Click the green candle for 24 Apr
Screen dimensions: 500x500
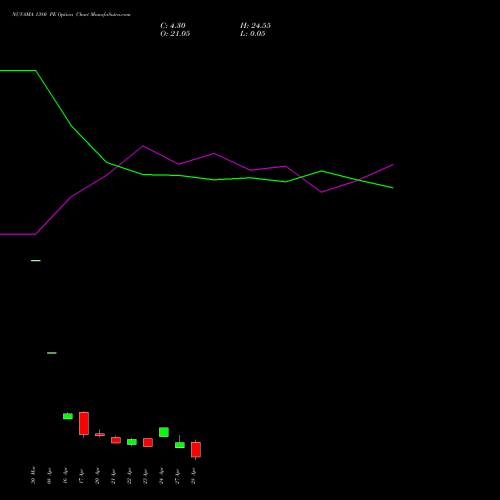[164, 432]
